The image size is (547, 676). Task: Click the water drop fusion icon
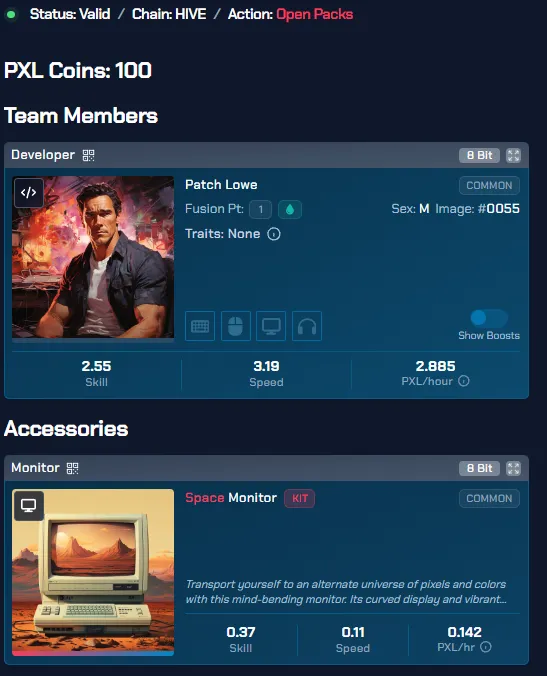(290, 210)
